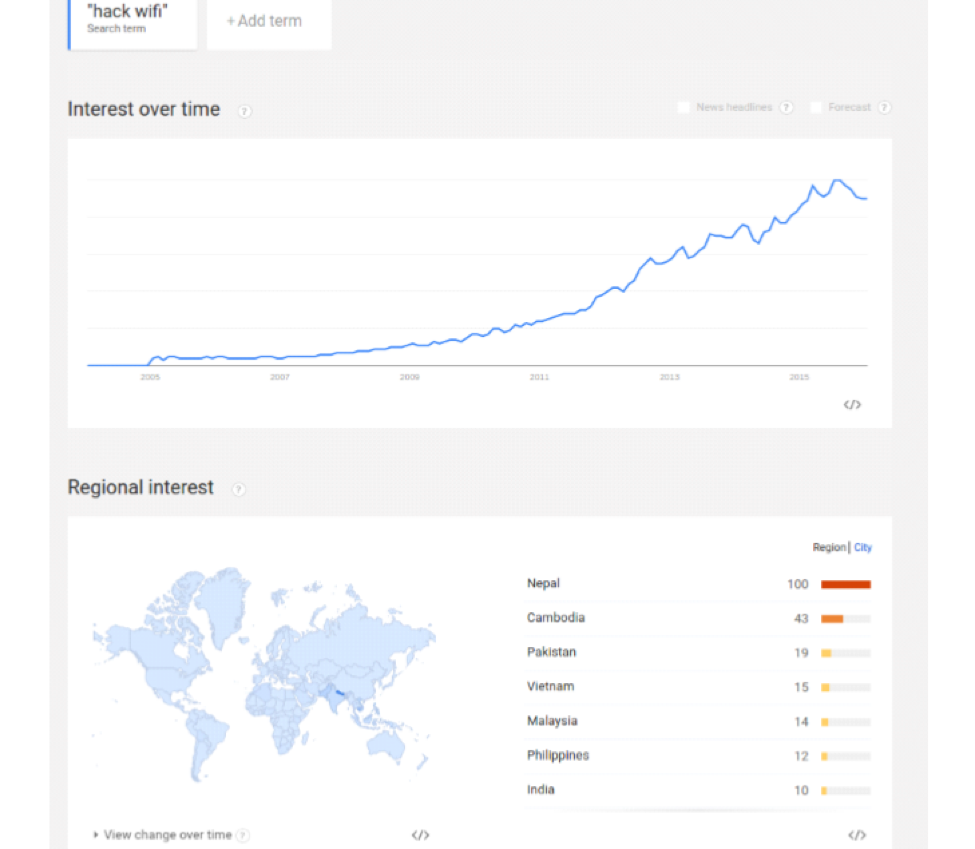Open Cambodia in regional interest list

(x=556, y=618)
